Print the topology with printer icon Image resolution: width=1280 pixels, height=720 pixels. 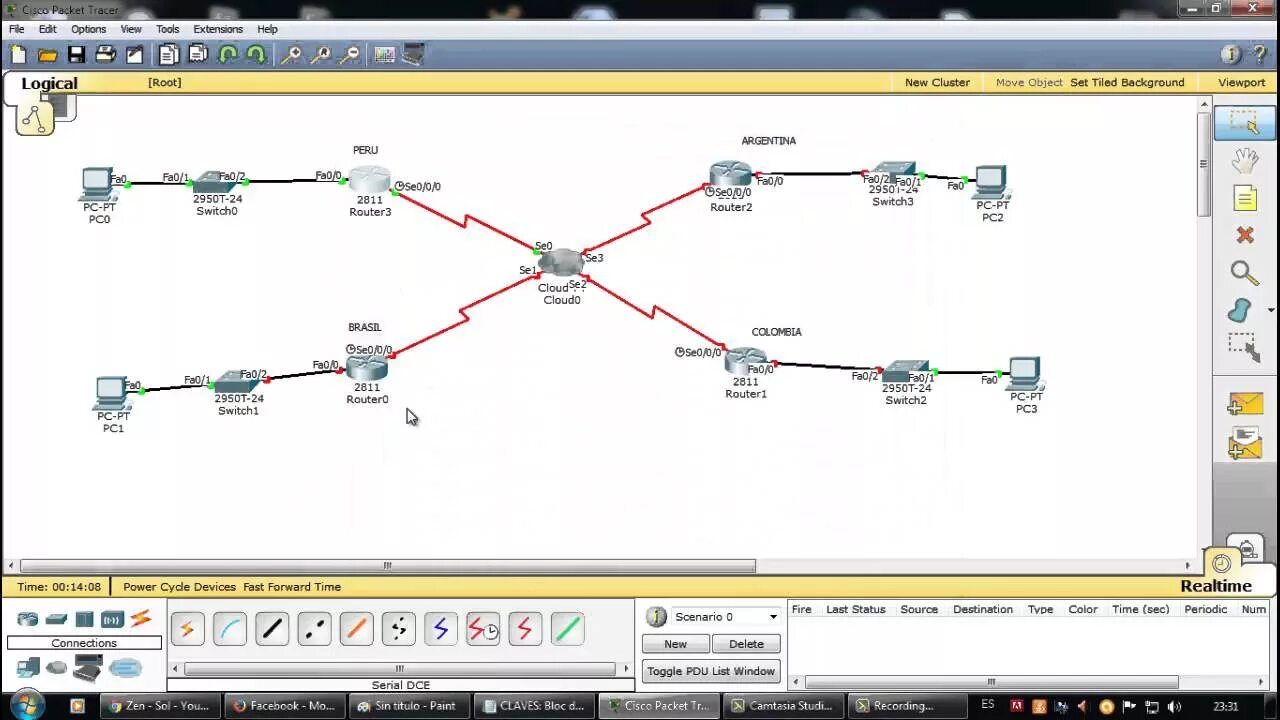[105, 55]
